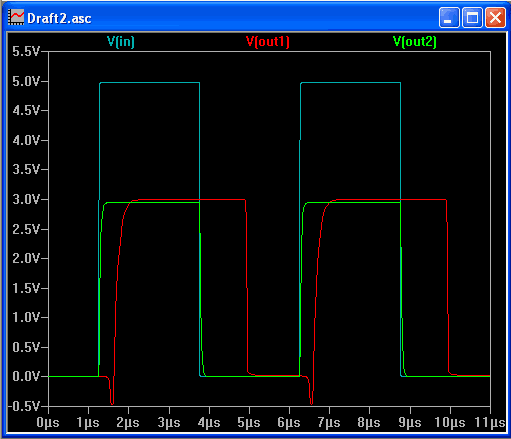Screen dimensions: 511x439
Task: Click the 3.0V vertical axis label
Action: click(26, 199)
